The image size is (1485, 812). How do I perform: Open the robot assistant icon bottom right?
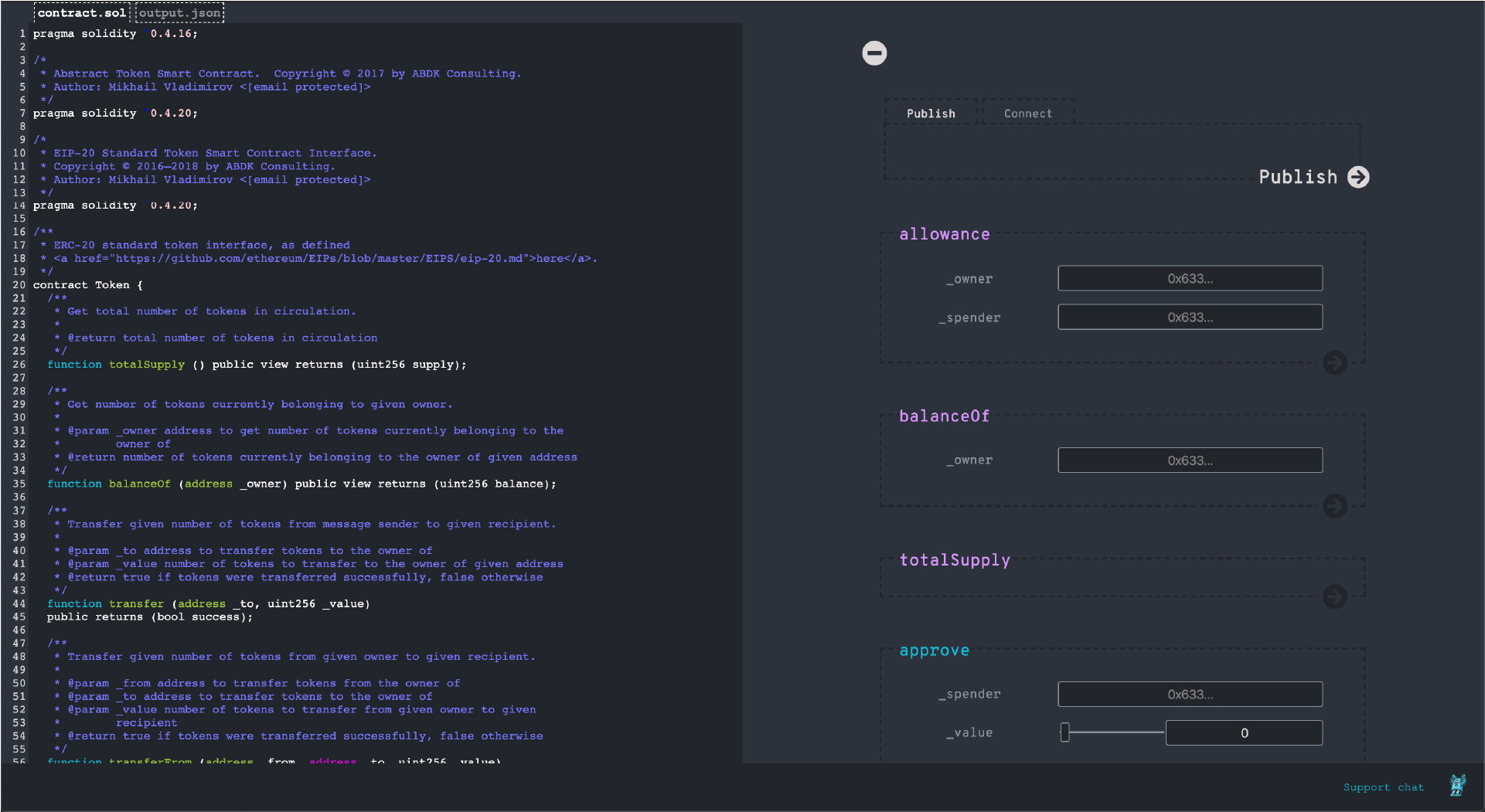coord(1459,785)
